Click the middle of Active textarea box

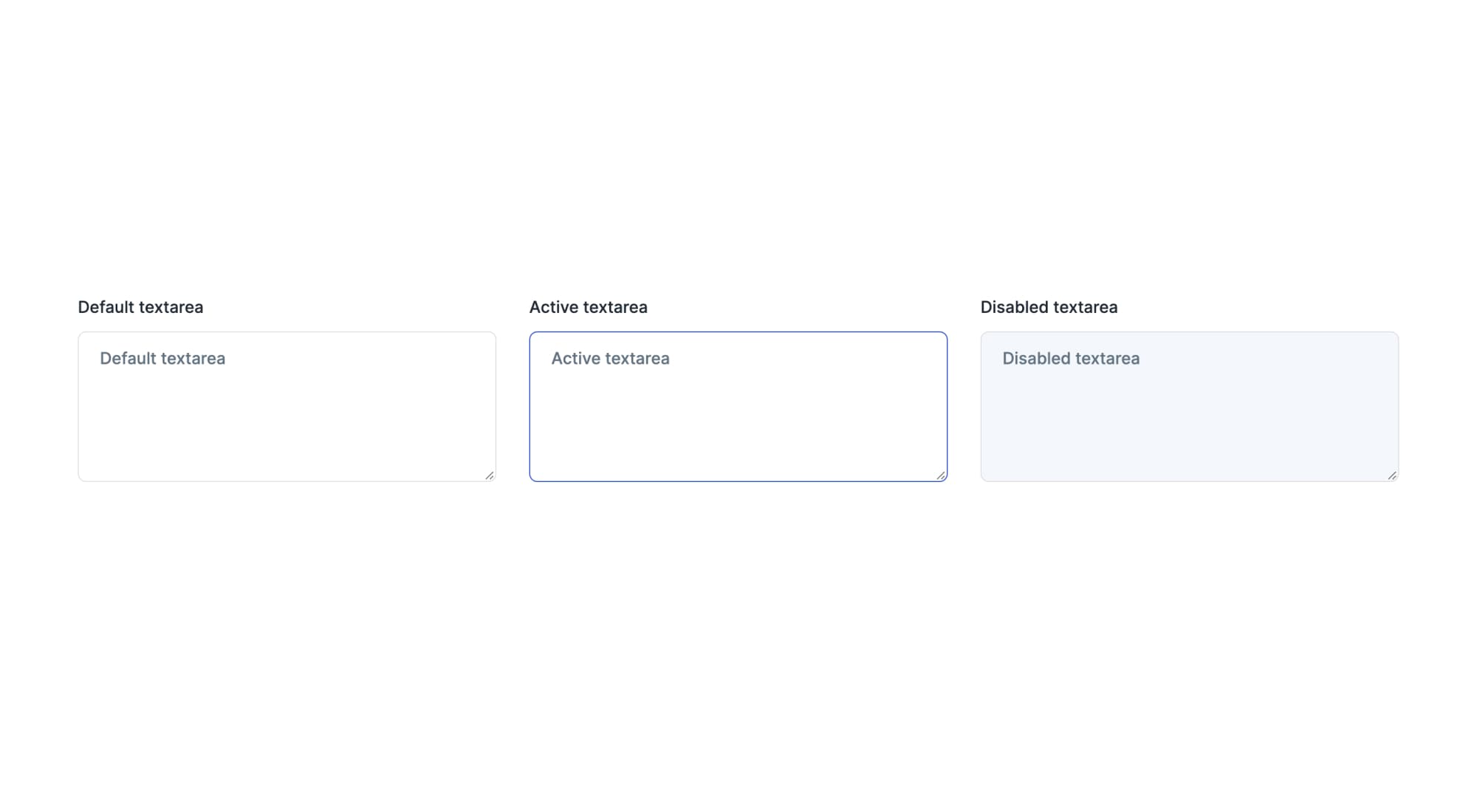coord(737,407)
